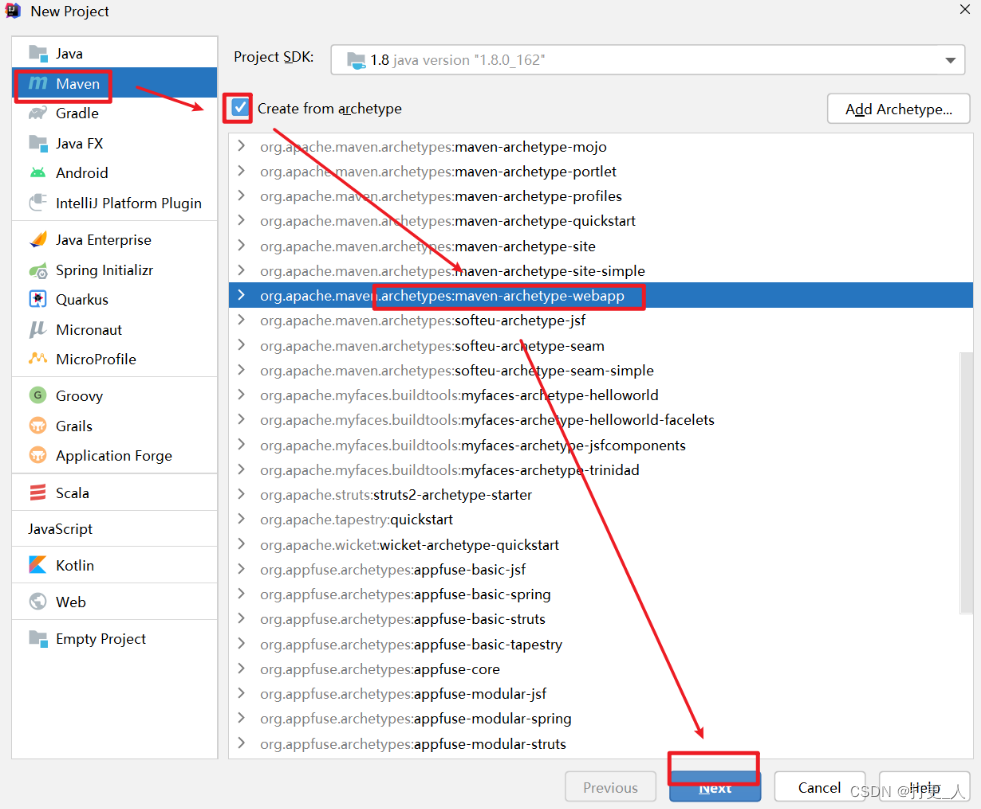Viewport: 981px width, 809px height.
Task: Select Gradle label in project types
Action: (x=77, y=113)
